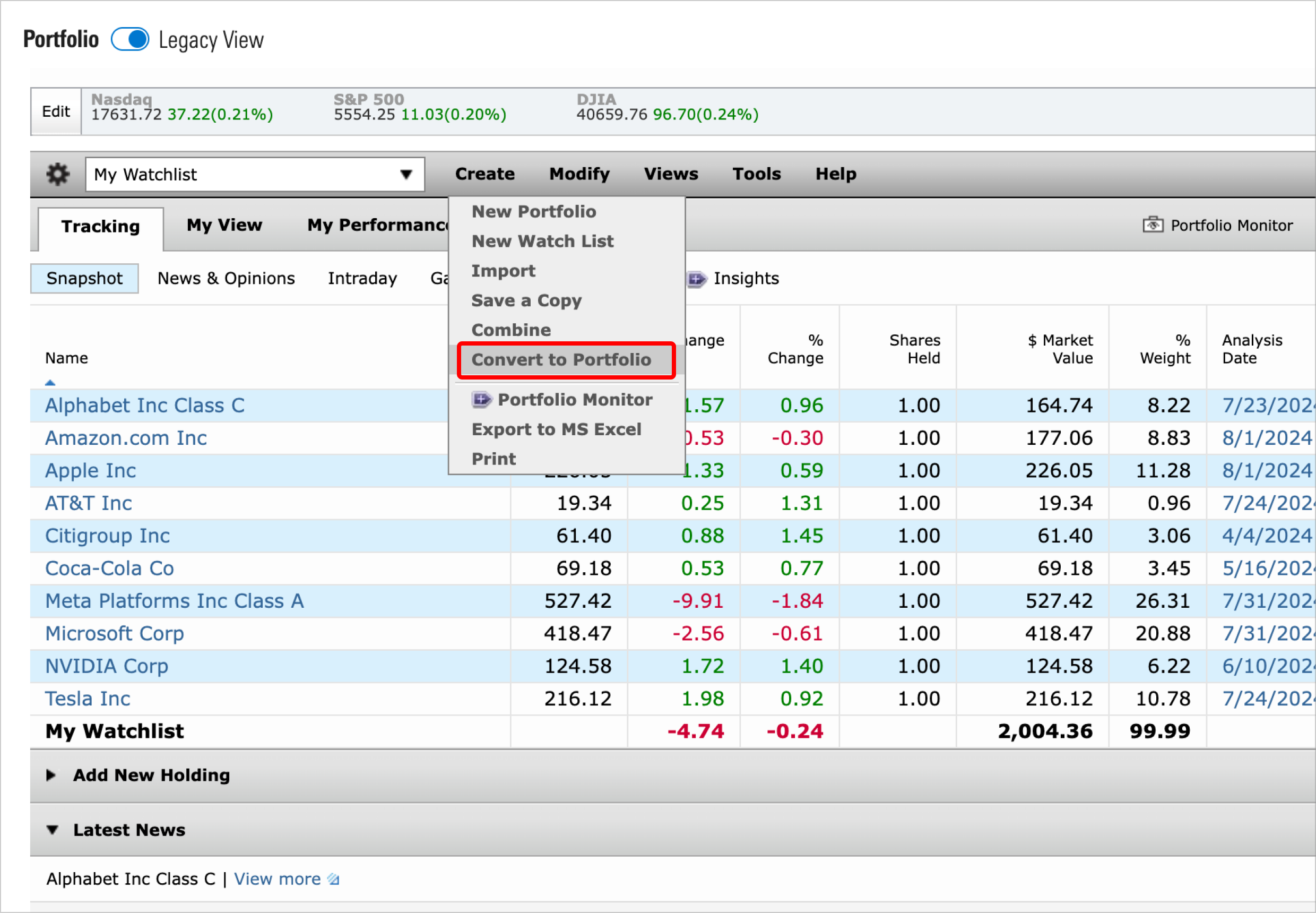
Task: Open the Create menu
Action: 484,174
